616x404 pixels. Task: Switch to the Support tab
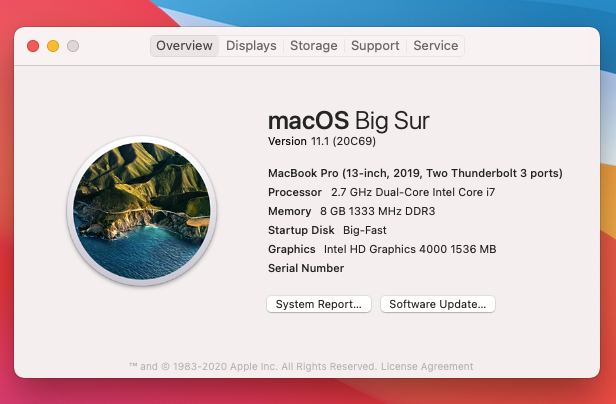(375, 46)
